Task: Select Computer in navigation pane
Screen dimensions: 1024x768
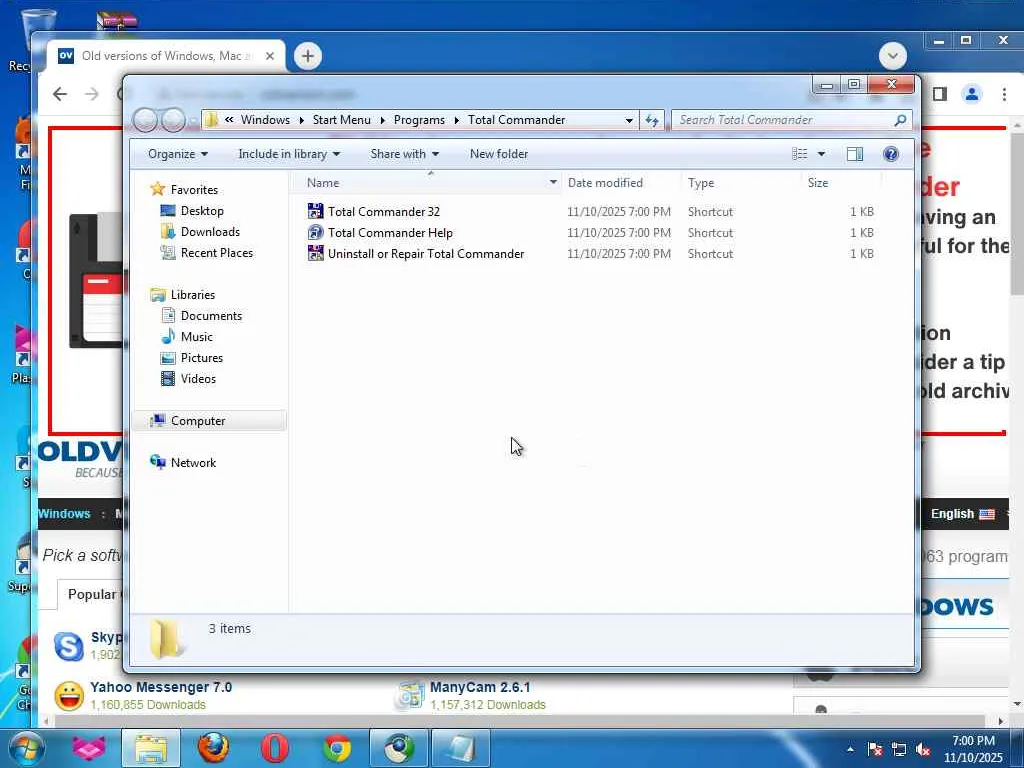Action: [198, 421]
